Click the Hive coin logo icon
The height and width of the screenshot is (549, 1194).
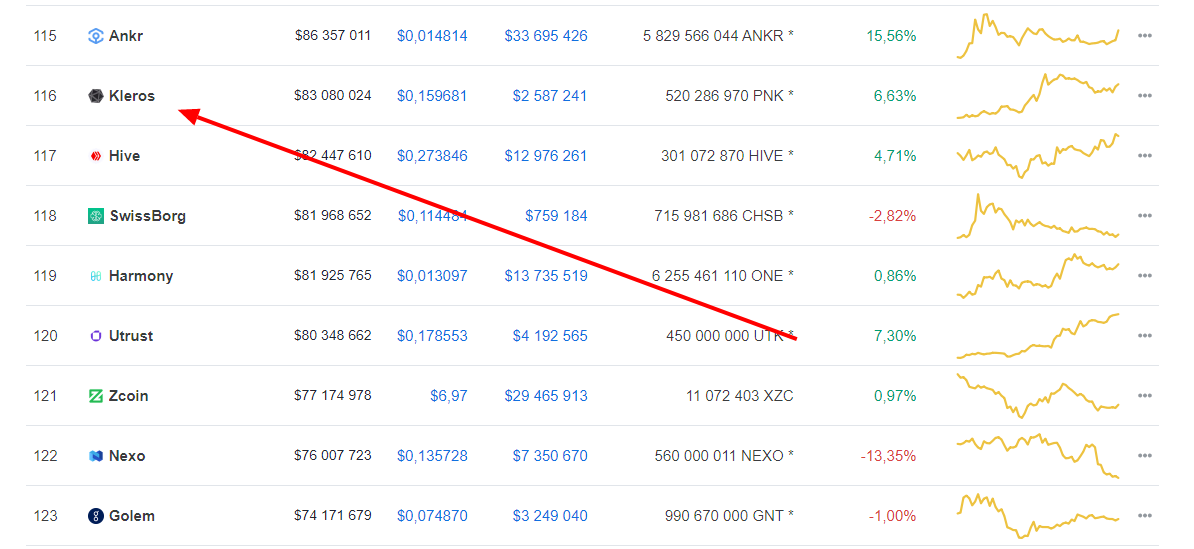pyautogui.click(x=95, y=156)
